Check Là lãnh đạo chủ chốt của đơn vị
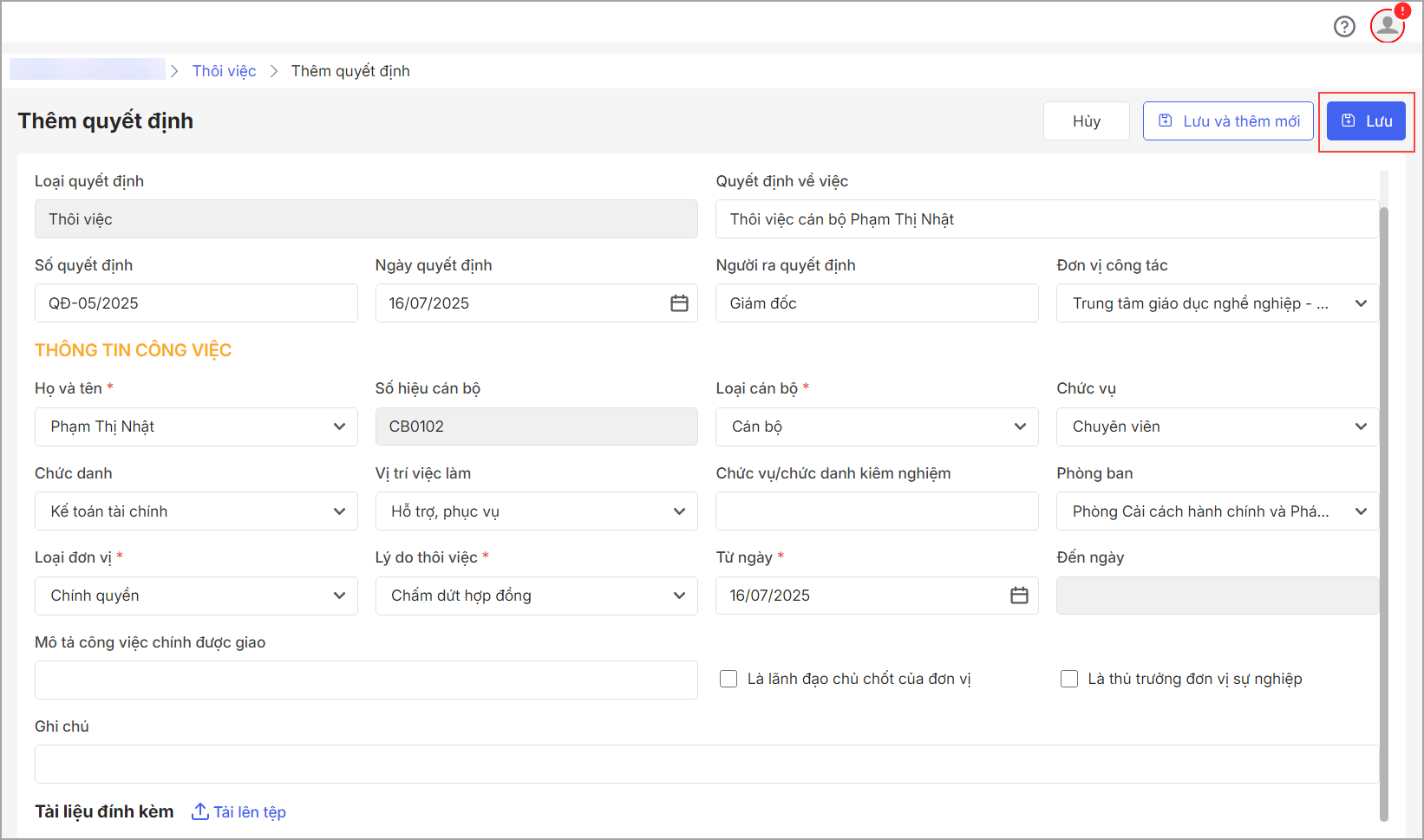The image size is (1424, 840). pyautogui.click(x=728, y=679)
